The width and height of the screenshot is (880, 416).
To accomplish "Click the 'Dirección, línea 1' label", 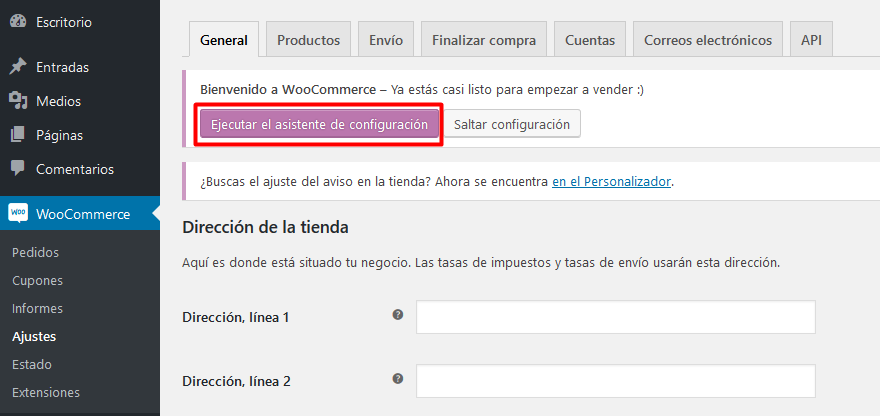I will [x=236, y=318].
